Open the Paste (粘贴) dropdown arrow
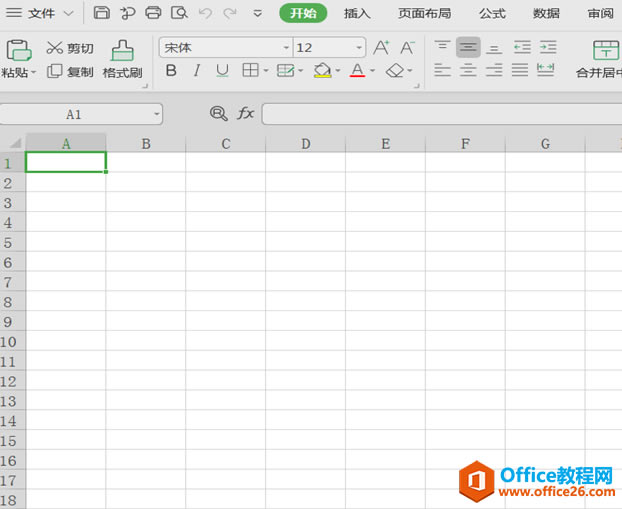The height and width of the screenshot is (509, 622). pos(34,72)
